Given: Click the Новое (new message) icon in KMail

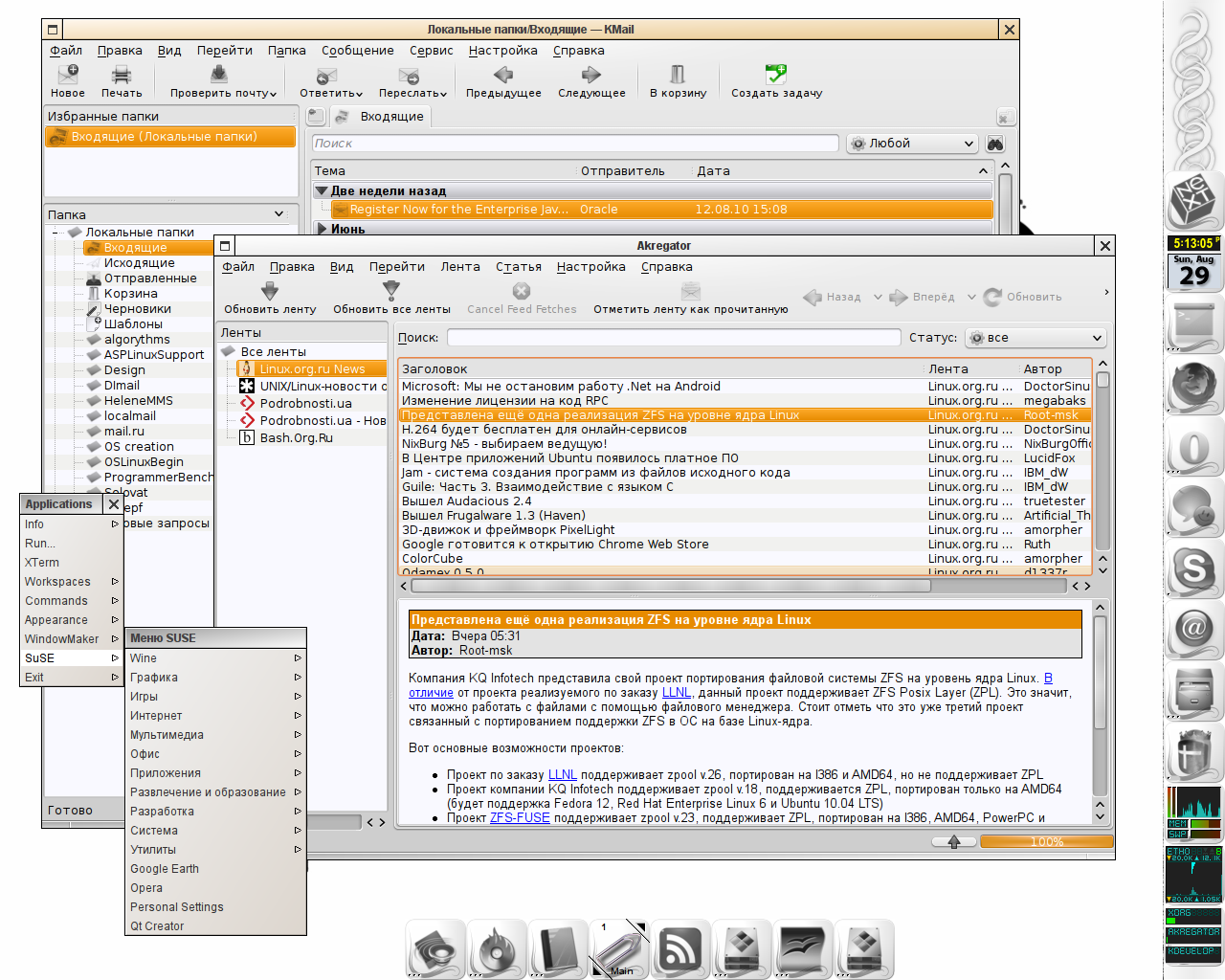Looking at the screenshot, I should click(x=68, y=75).
